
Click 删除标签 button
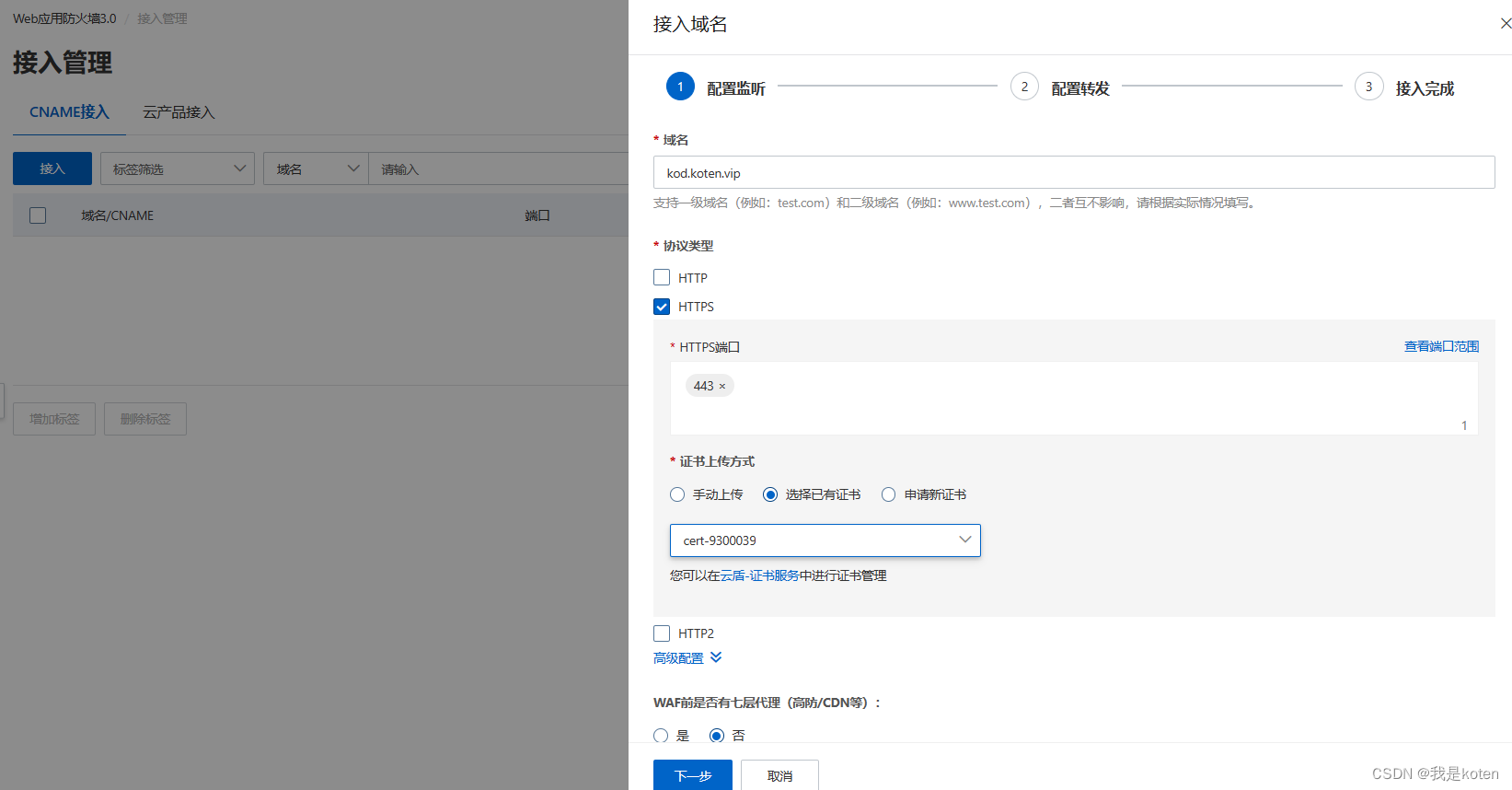coord(145,419)
